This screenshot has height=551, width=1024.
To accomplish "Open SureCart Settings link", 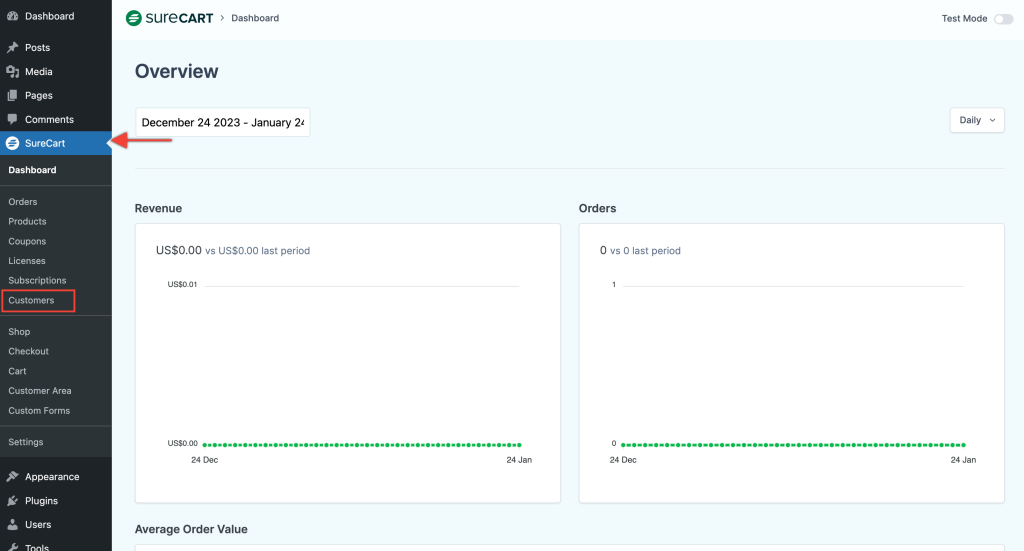I will [26, 442].
